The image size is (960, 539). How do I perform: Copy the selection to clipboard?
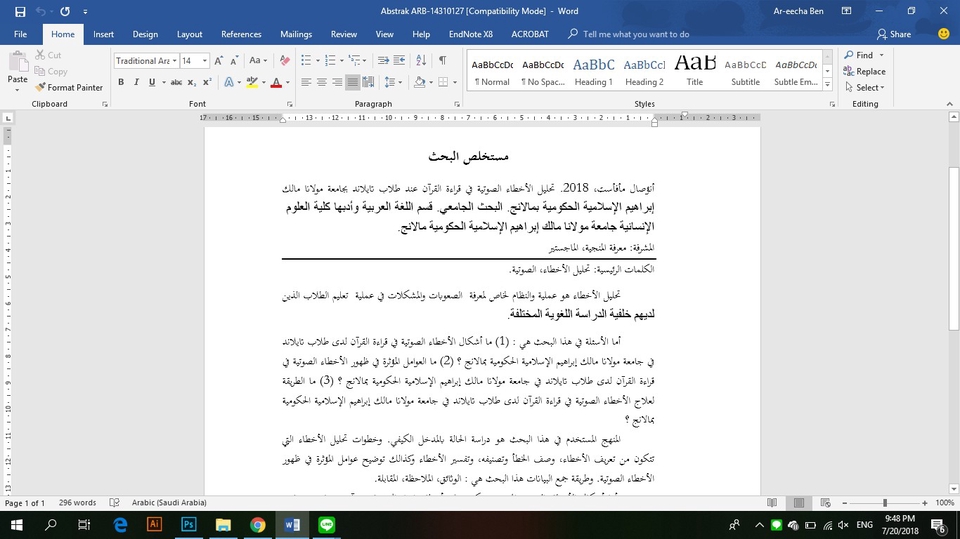[x=51, y=71]
